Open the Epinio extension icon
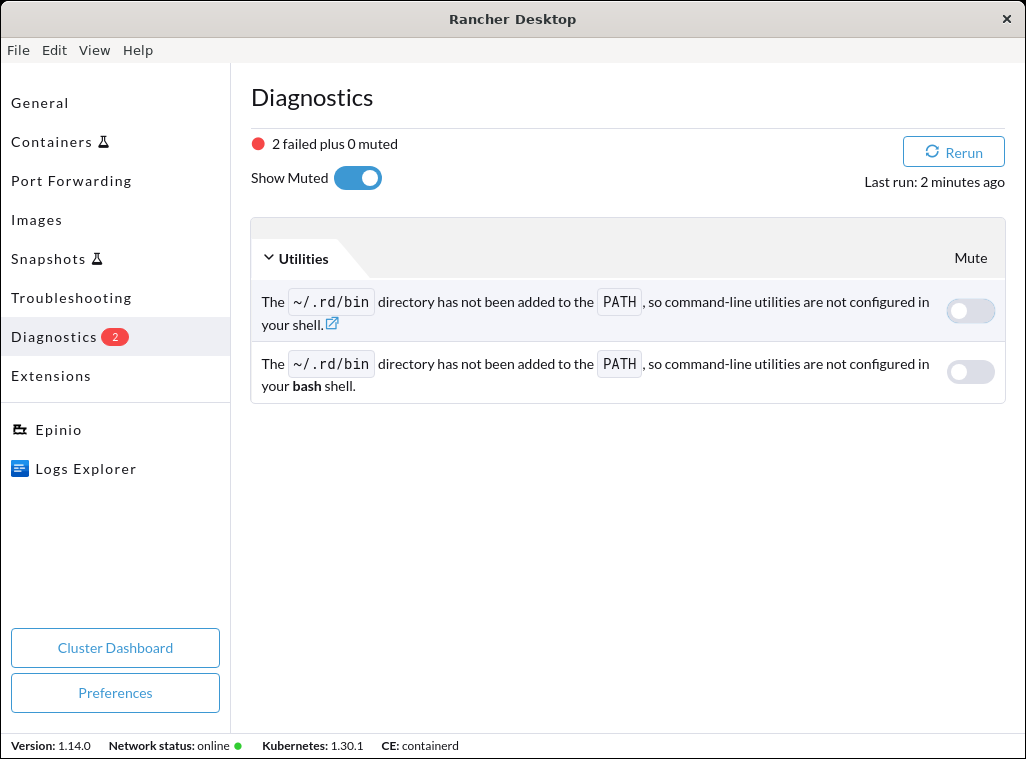This screenshot has width=1026, height=759. click(20, 430)
